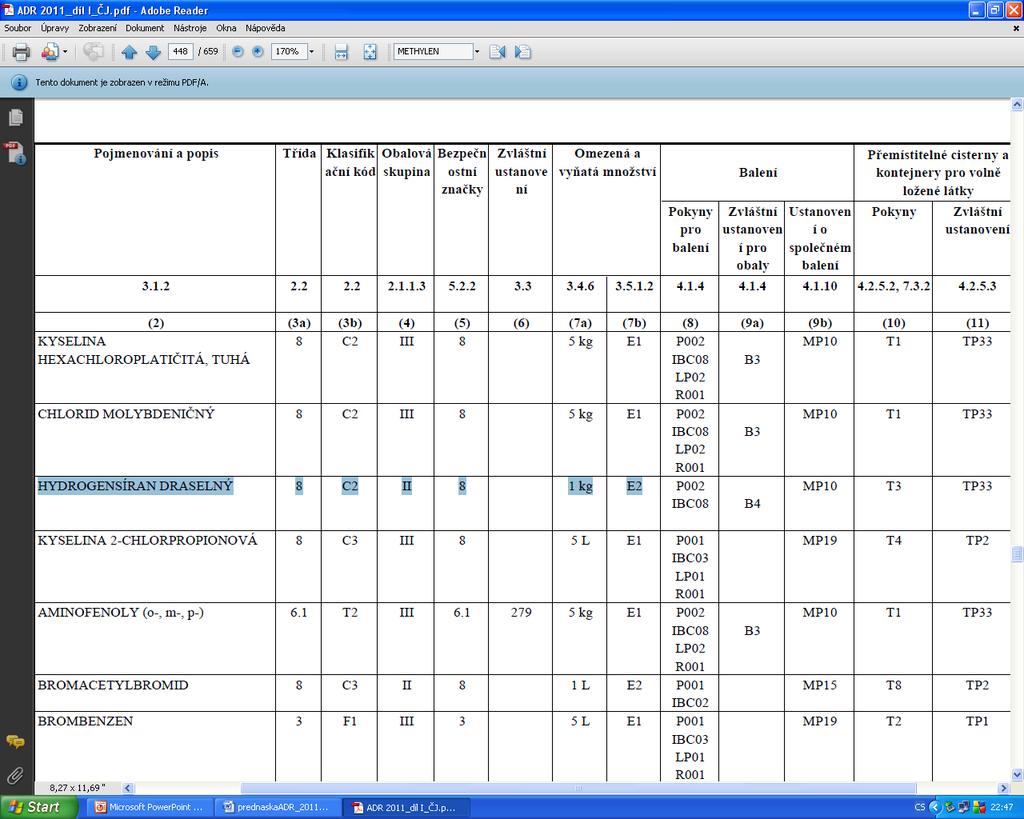Open the Attachments paperclip icon
The height and width of the screenshot is (819, 1024).
point(15,775)
